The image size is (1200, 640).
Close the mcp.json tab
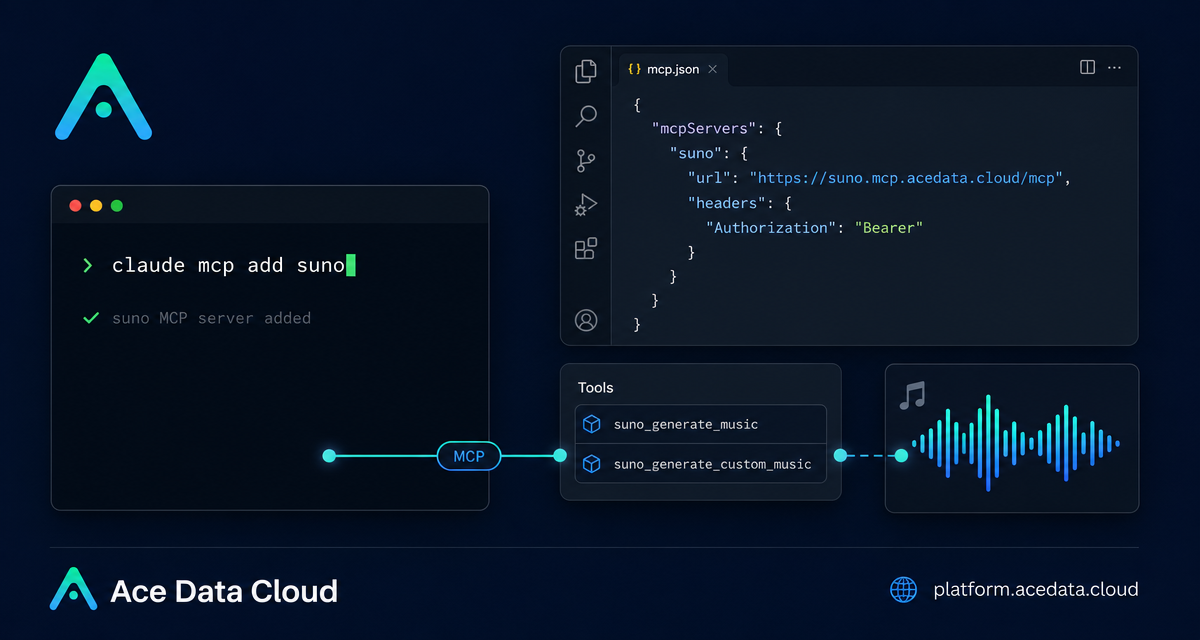[x=712, y=69]
